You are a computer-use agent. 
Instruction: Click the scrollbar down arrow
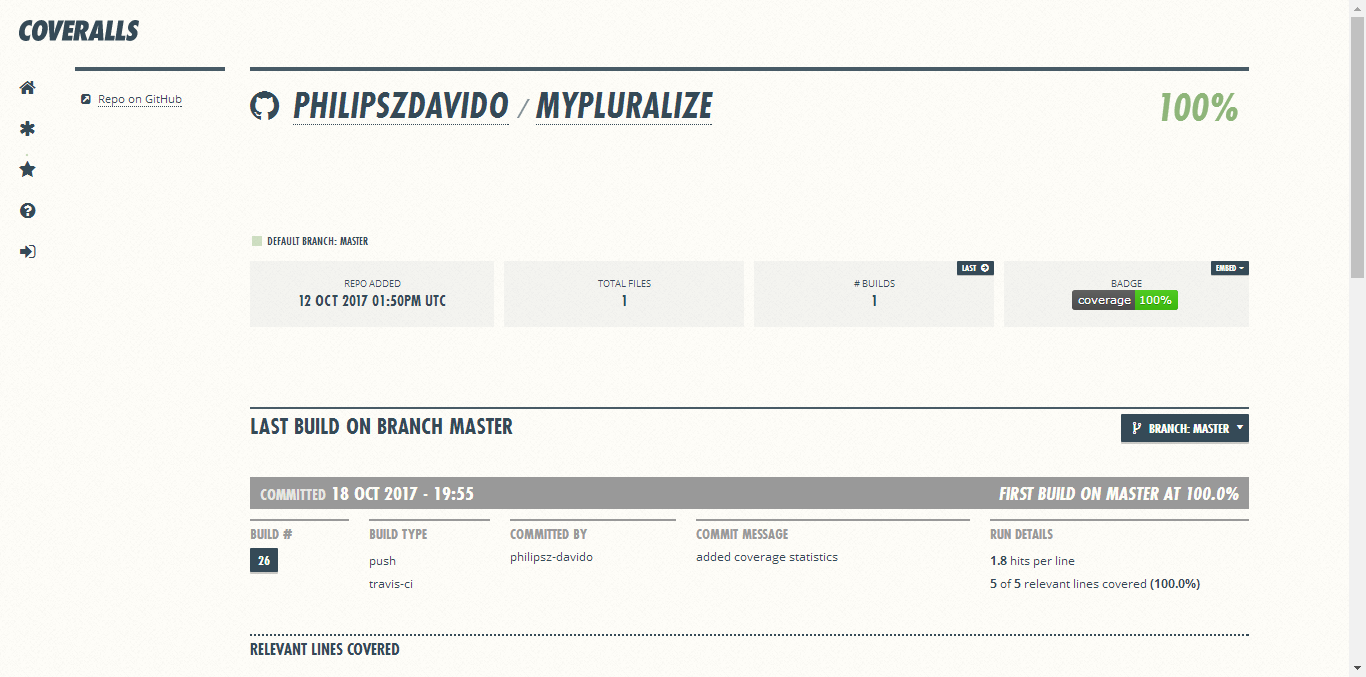click(x=1357, y=668)
